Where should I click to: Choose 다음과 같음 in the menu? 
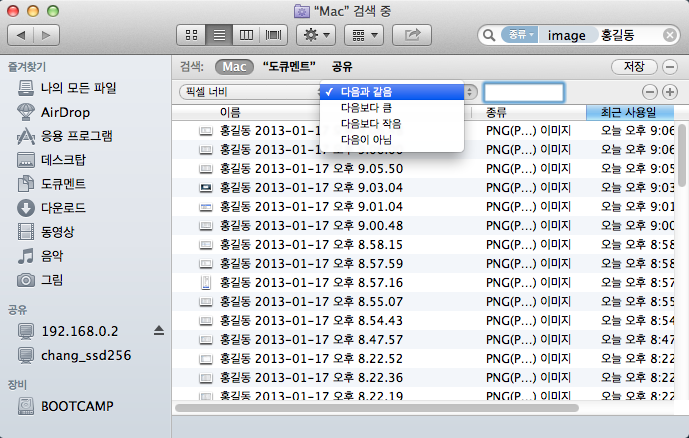(392, 92)
